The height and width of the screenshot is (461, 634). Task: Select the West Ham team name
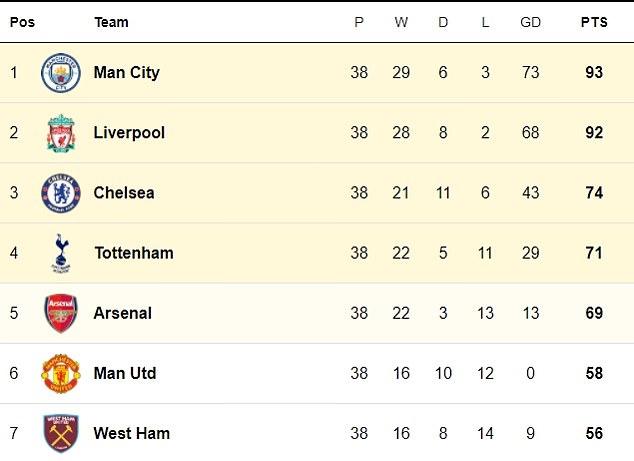pos(131,434)
